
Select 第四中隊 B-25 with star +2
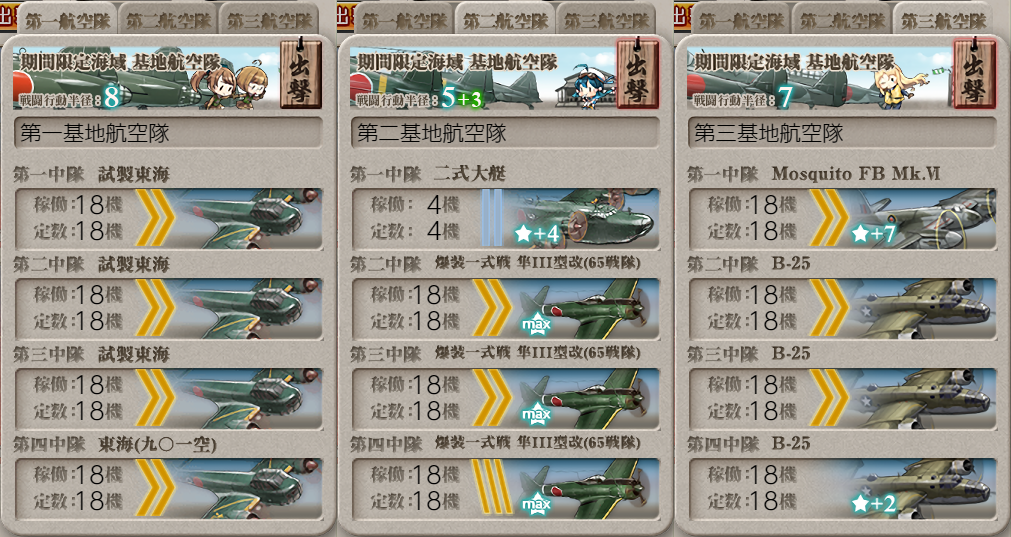click(843, 489)
